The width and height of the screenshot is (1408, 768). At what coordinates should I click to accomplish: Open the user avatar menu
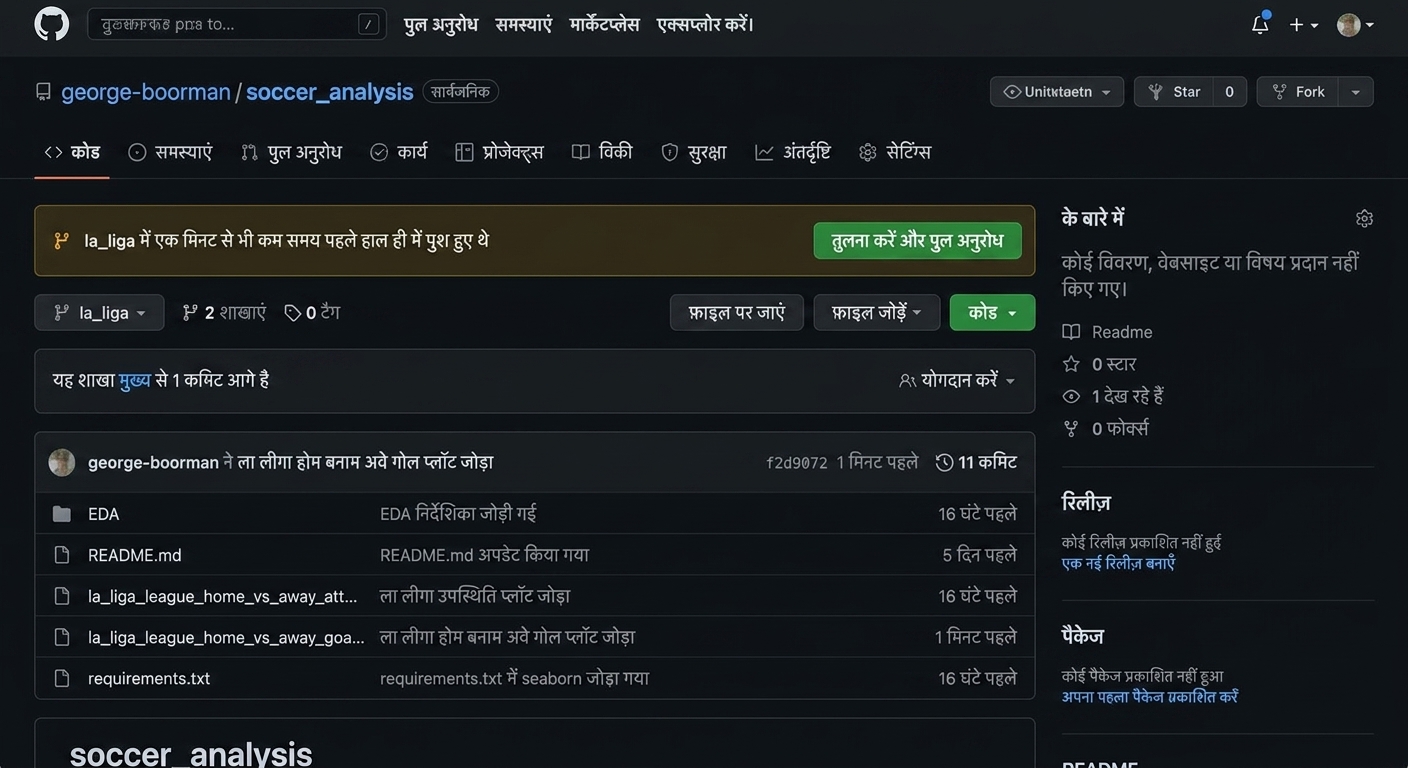[1355, 25]
